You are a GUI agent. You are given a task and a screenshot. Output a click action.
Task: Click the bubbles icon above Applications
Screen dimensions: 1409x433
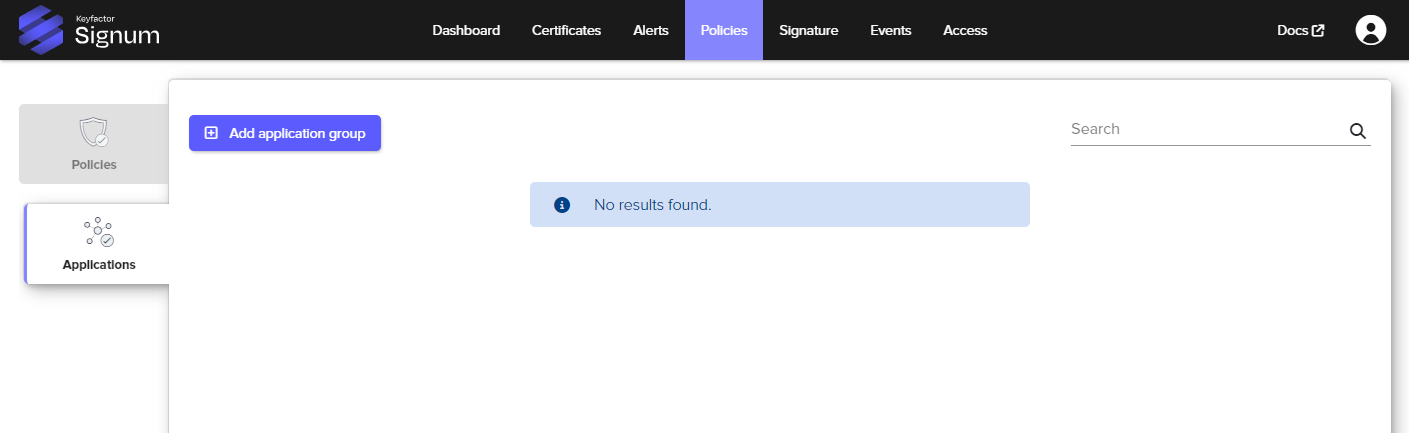[98, 232]
